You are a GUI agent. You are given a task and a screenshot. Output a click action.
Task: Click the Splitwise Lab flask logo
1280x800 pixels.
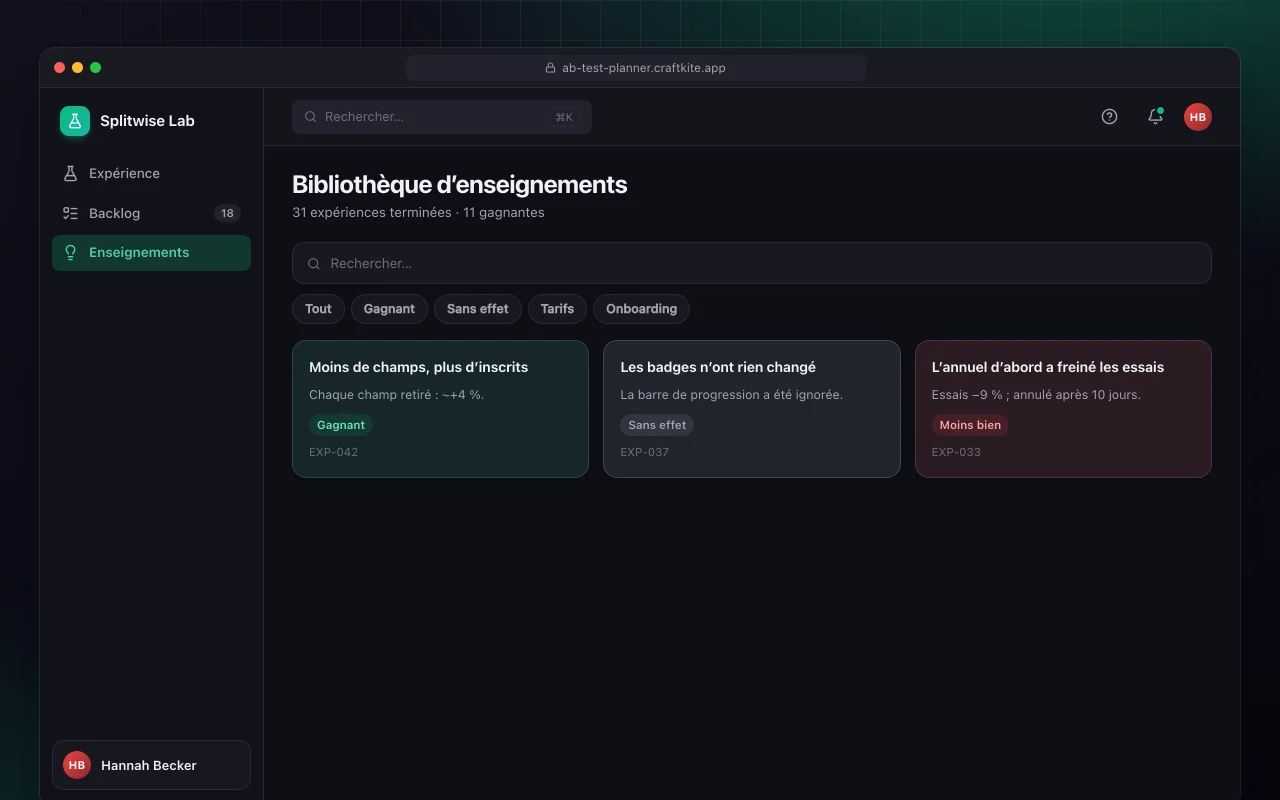tap(75, 121)
